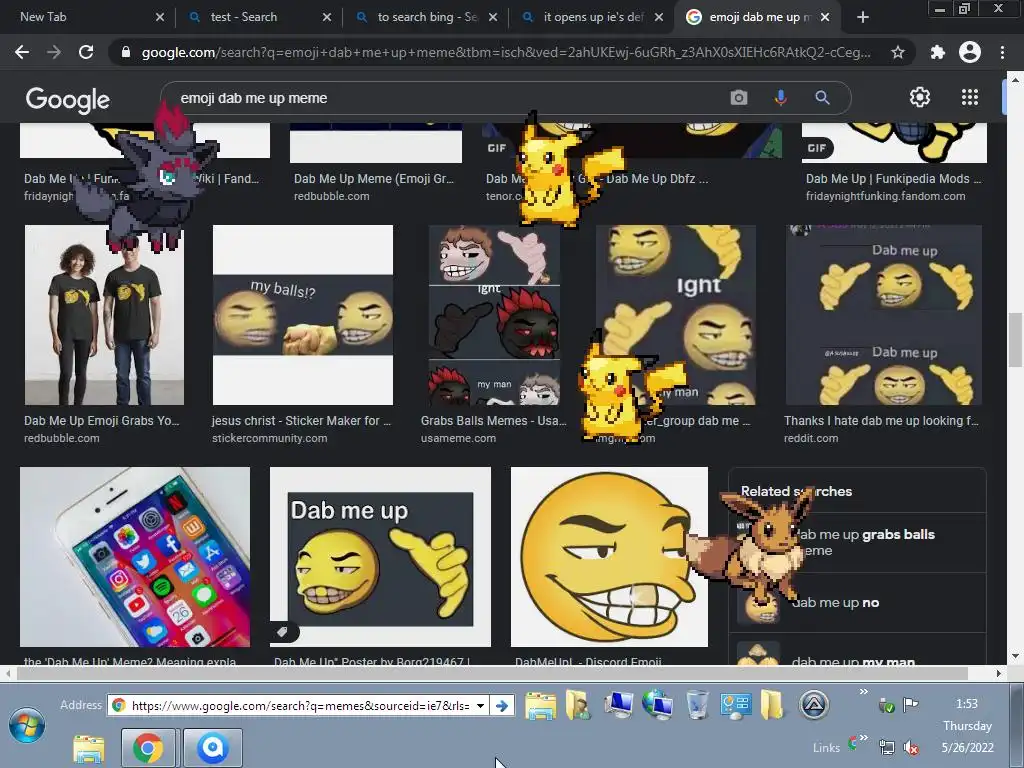
Task: Click the Google search query field
Action: pos(444,99)
